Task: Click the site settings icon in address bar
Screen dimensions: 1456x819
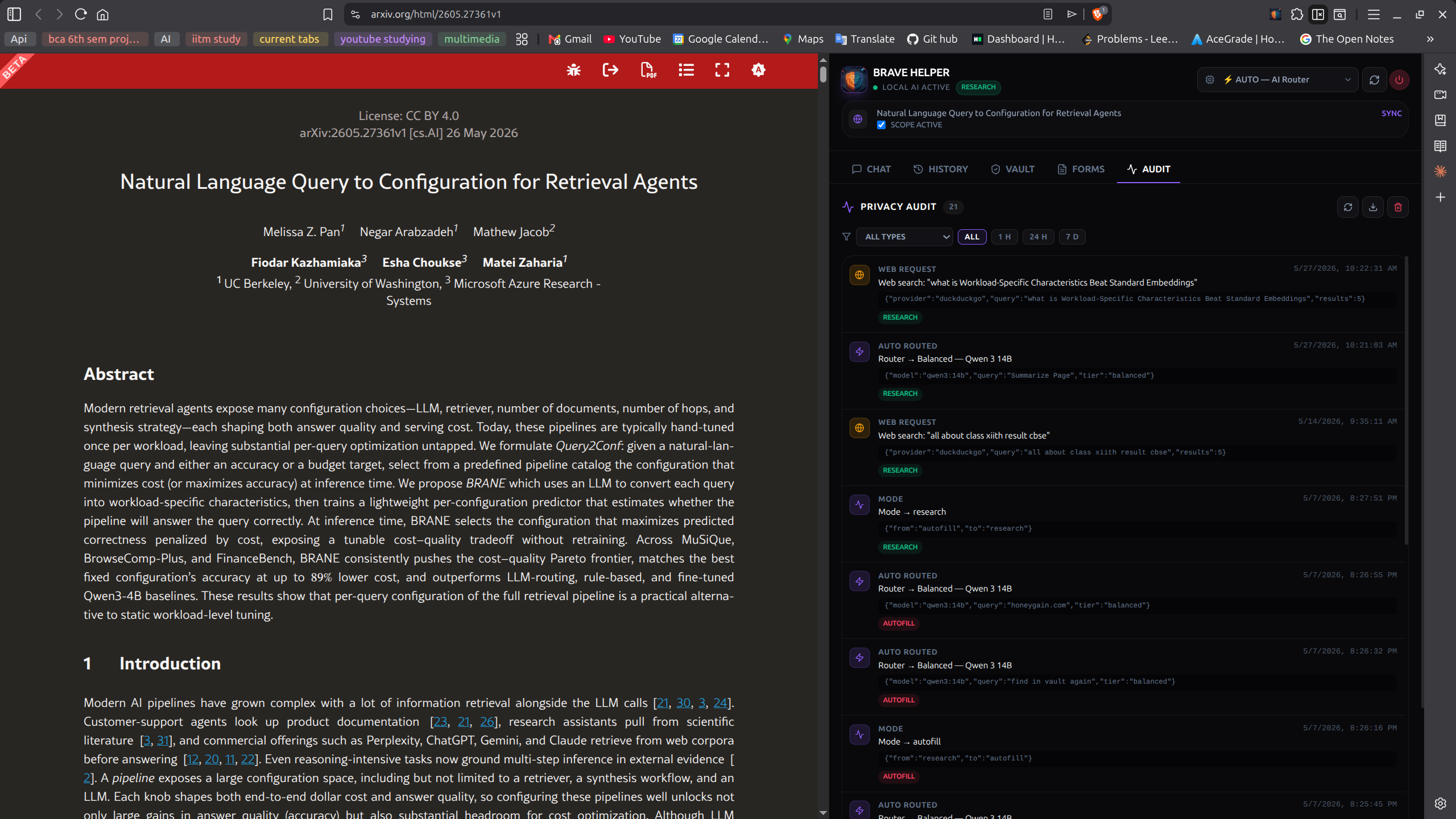Action: click(355, 14)
